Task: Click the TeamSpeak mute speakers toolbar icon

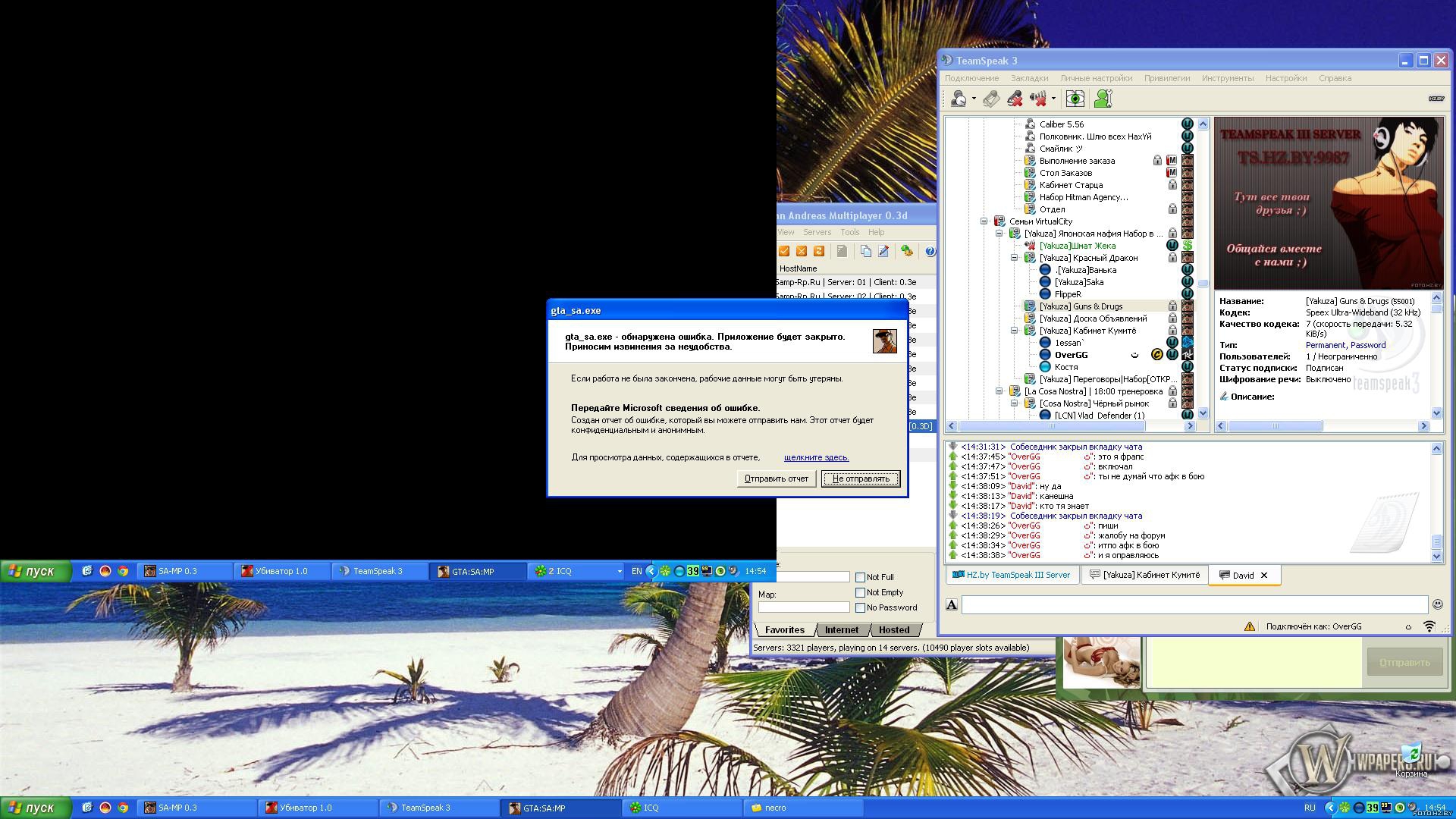Action: coord(1038,99)
